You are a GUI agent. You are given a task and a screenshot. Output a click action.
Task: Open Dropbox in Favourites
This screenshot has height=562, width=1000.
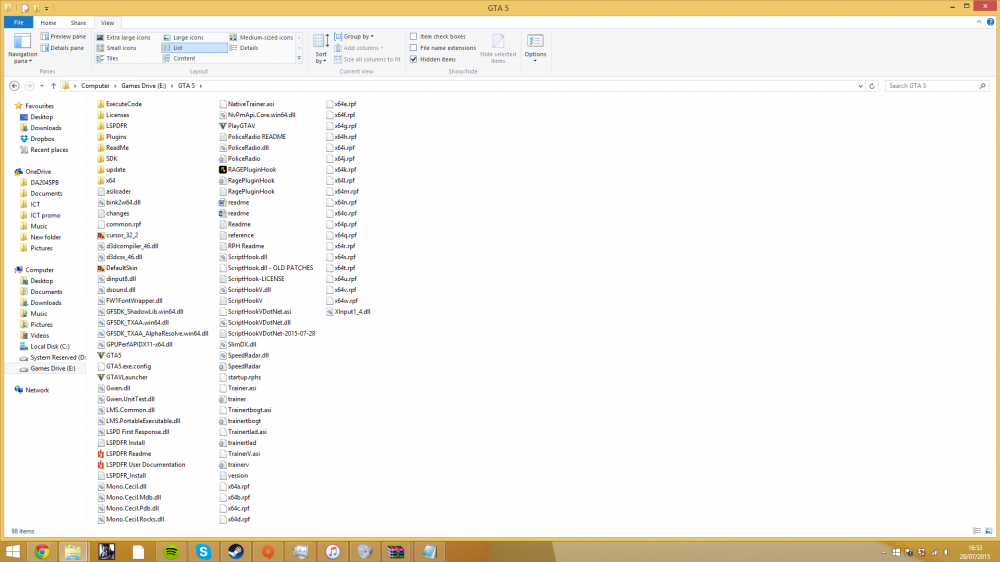tap(42, 138)
